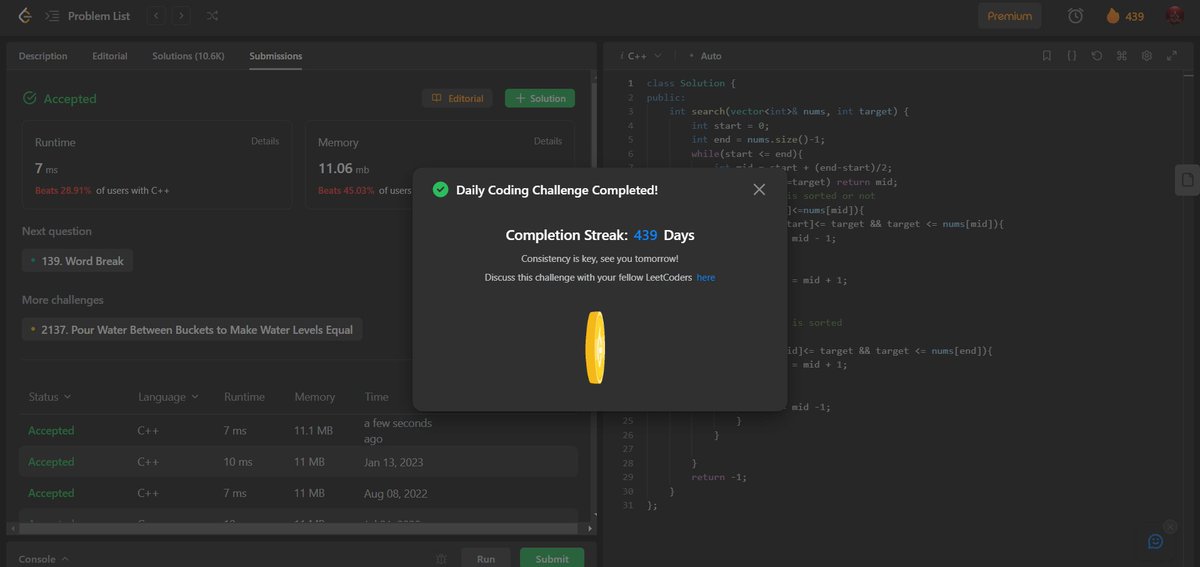Click the Premium button

[1009, 16]
